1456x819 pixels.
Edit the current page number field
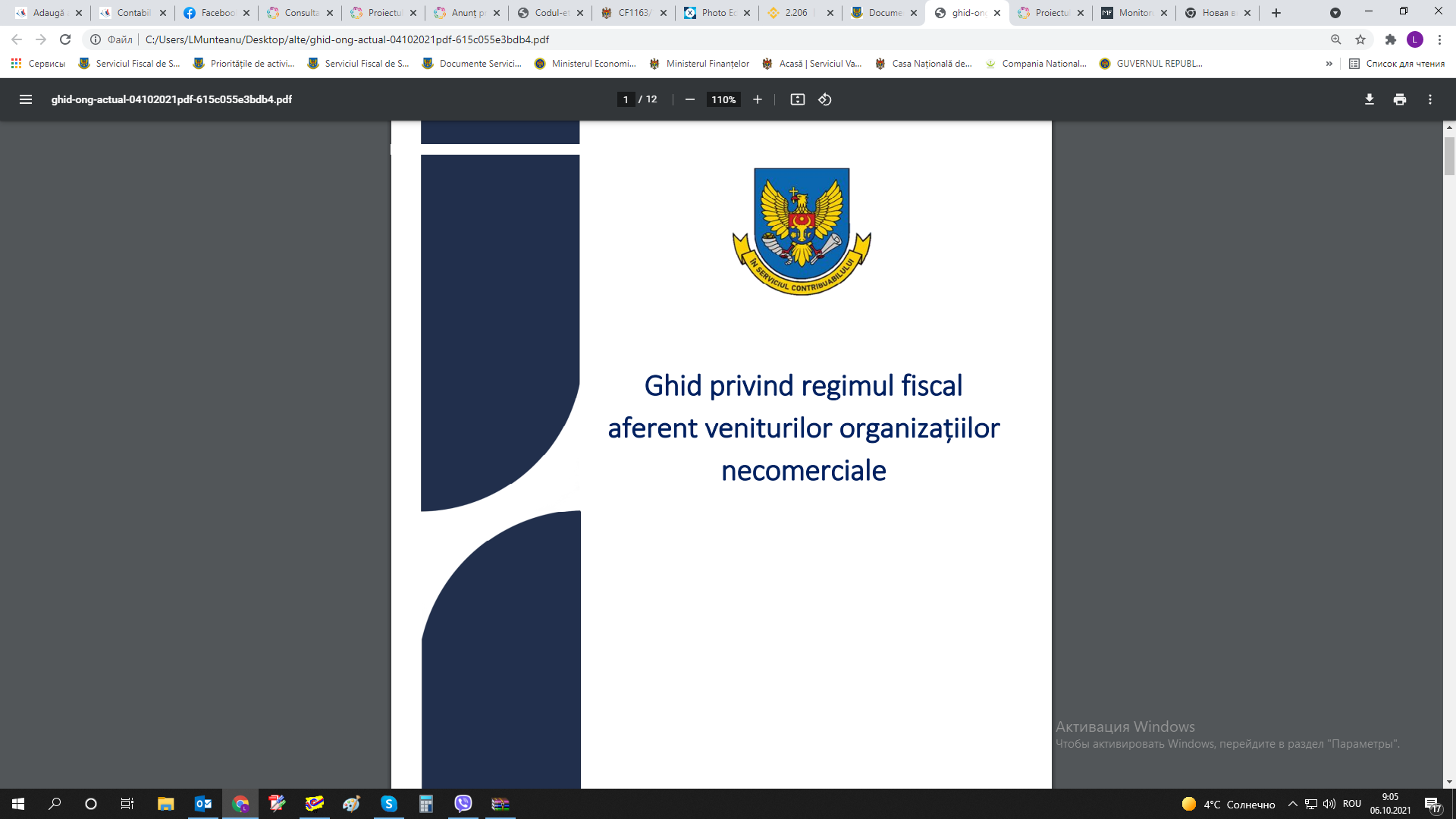pos(626,99)
